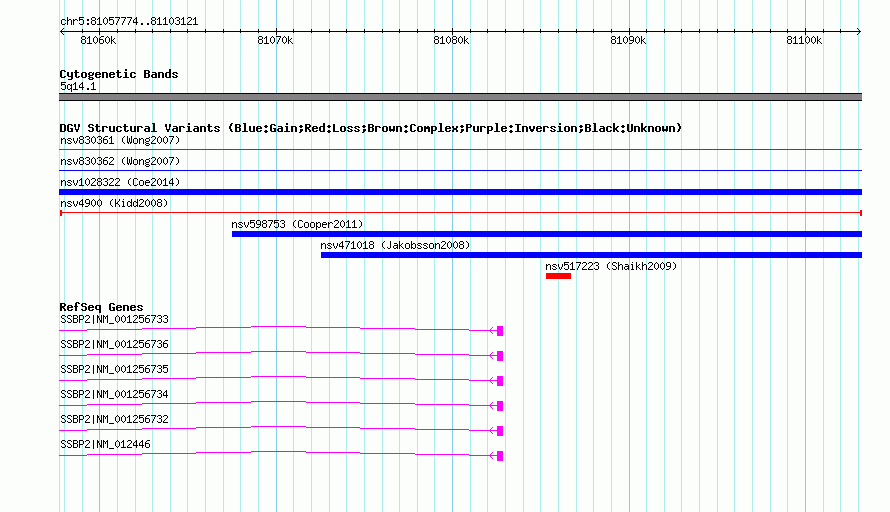
Task: Click the red line of nsv4900
Action: point(460,213)
